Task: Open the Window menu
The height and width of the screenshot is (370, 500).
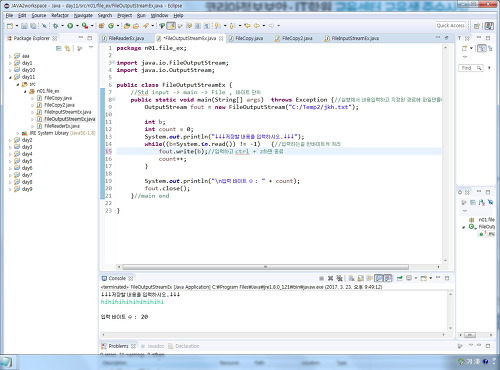Action: click(x=159, y=15)
